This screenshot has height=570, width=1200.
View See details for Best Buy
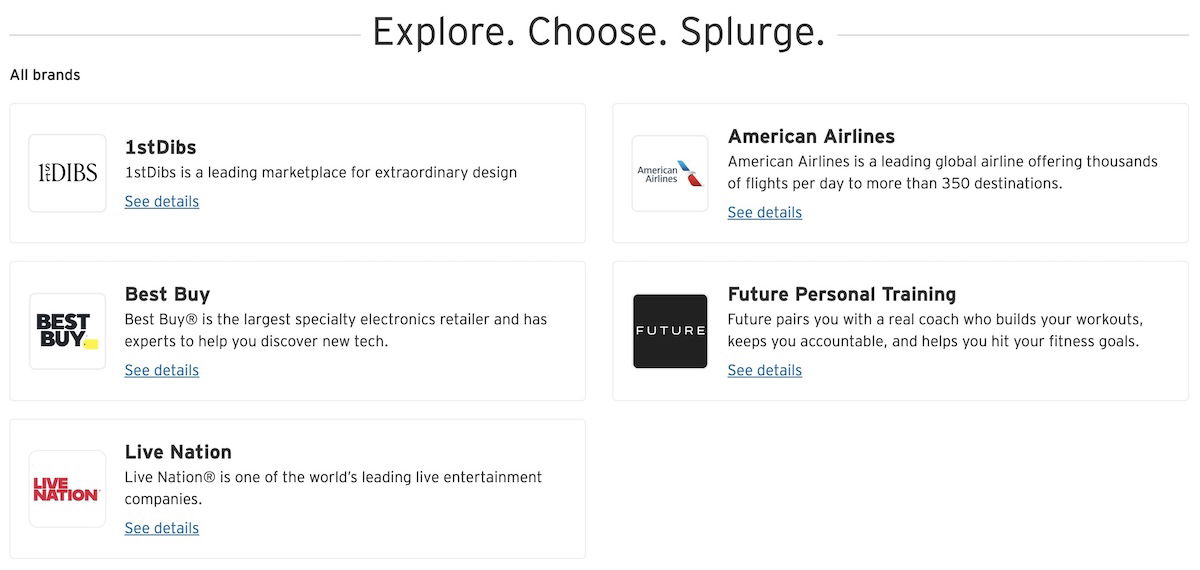162,371
